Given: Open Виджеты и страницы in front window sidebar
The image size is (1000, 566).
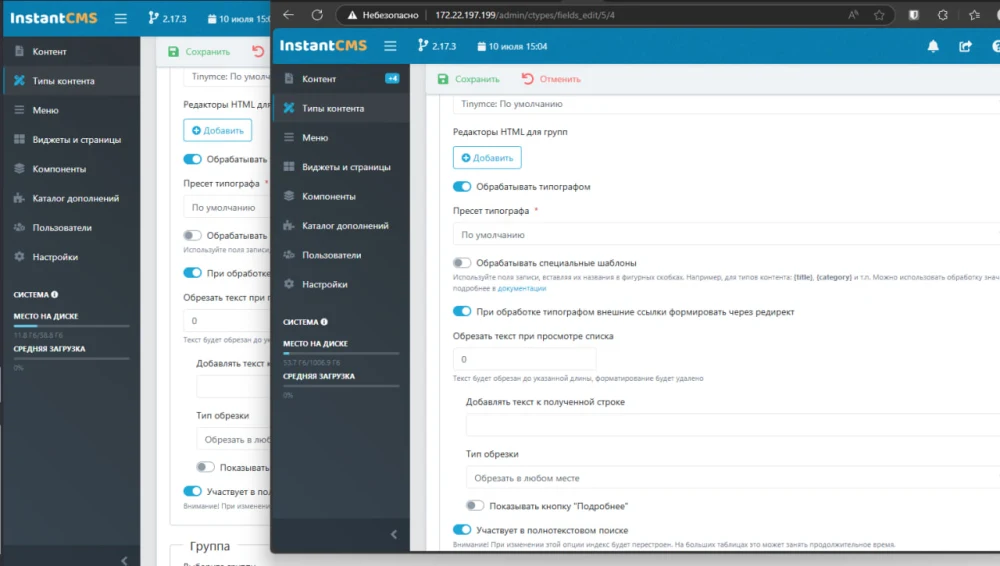Looking at the screenshot, I should pos(341,167).
